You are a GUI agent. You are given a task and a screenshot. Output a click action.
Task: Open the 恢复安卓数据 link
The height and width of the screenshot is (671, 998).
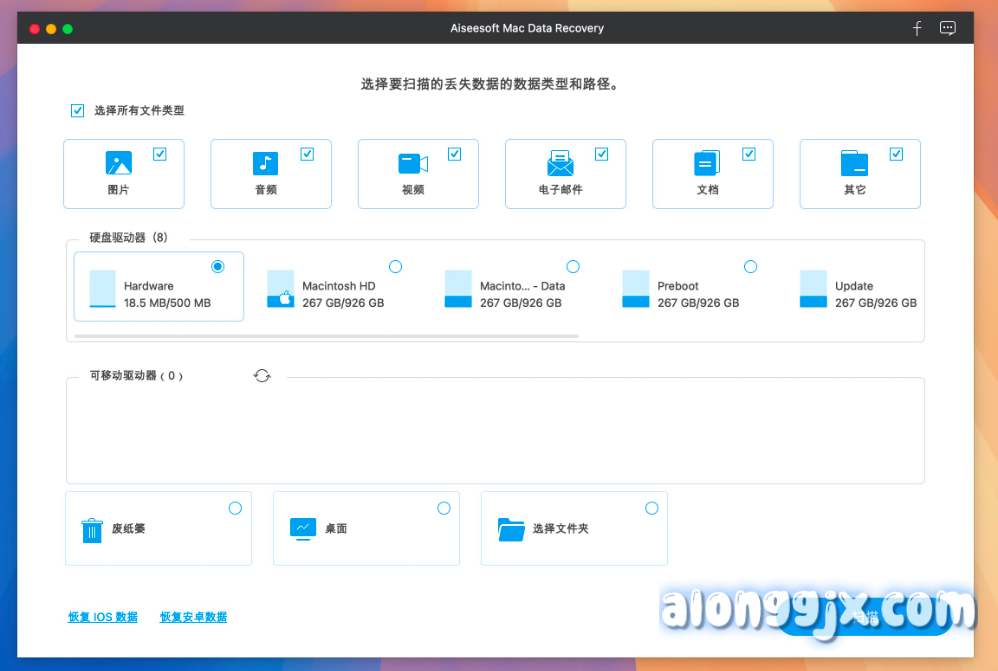point(193,617)
